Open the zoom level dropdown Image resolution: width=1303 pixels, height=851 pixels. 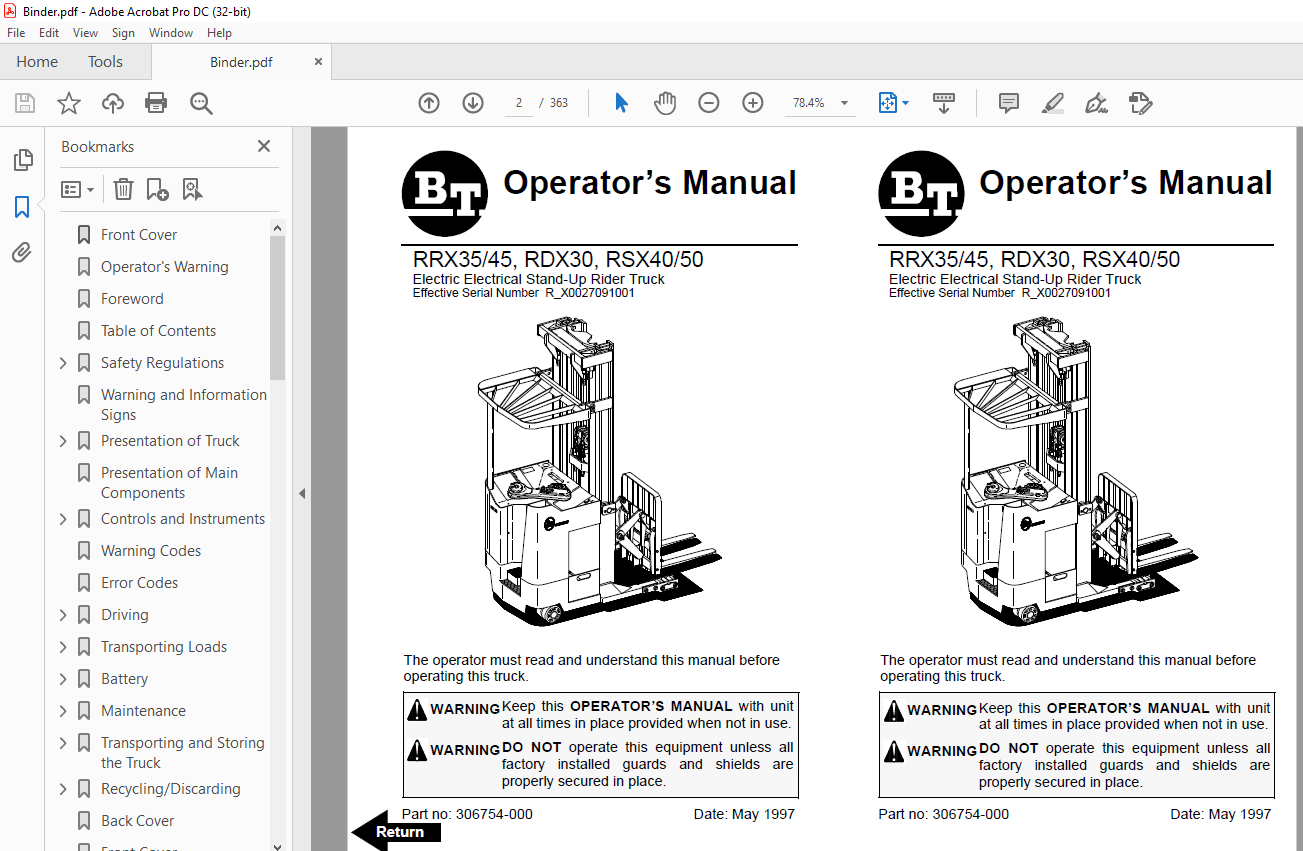[844, 103]
